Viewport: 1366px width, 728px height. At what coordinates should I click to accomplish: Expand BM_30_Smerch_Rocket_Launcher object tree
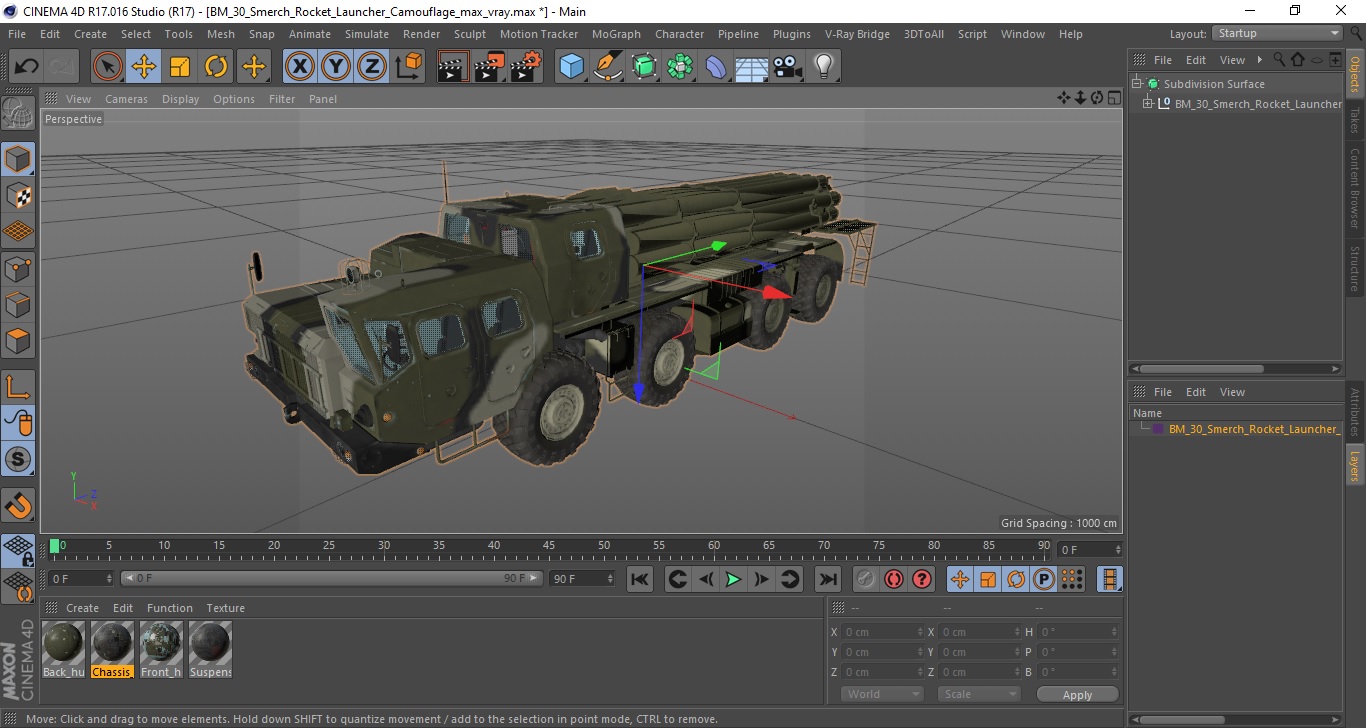(1148, 104)
